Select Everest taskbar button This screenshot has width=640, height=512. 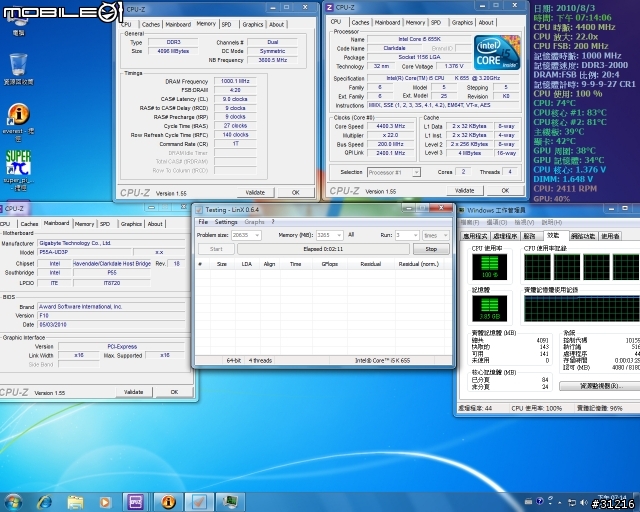coord(168,501)
